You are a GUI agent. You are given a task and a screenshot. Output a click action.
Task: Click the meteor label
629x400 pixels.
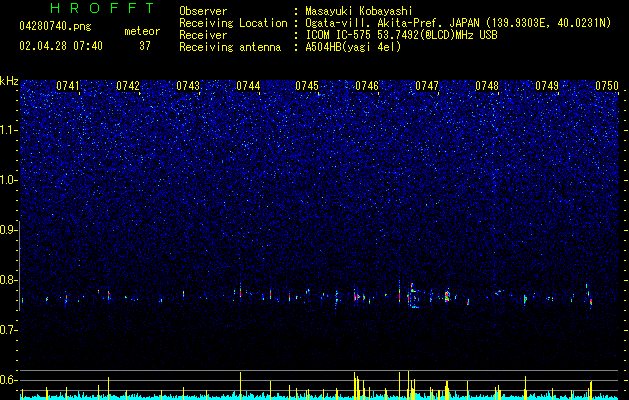click(142, 31)
